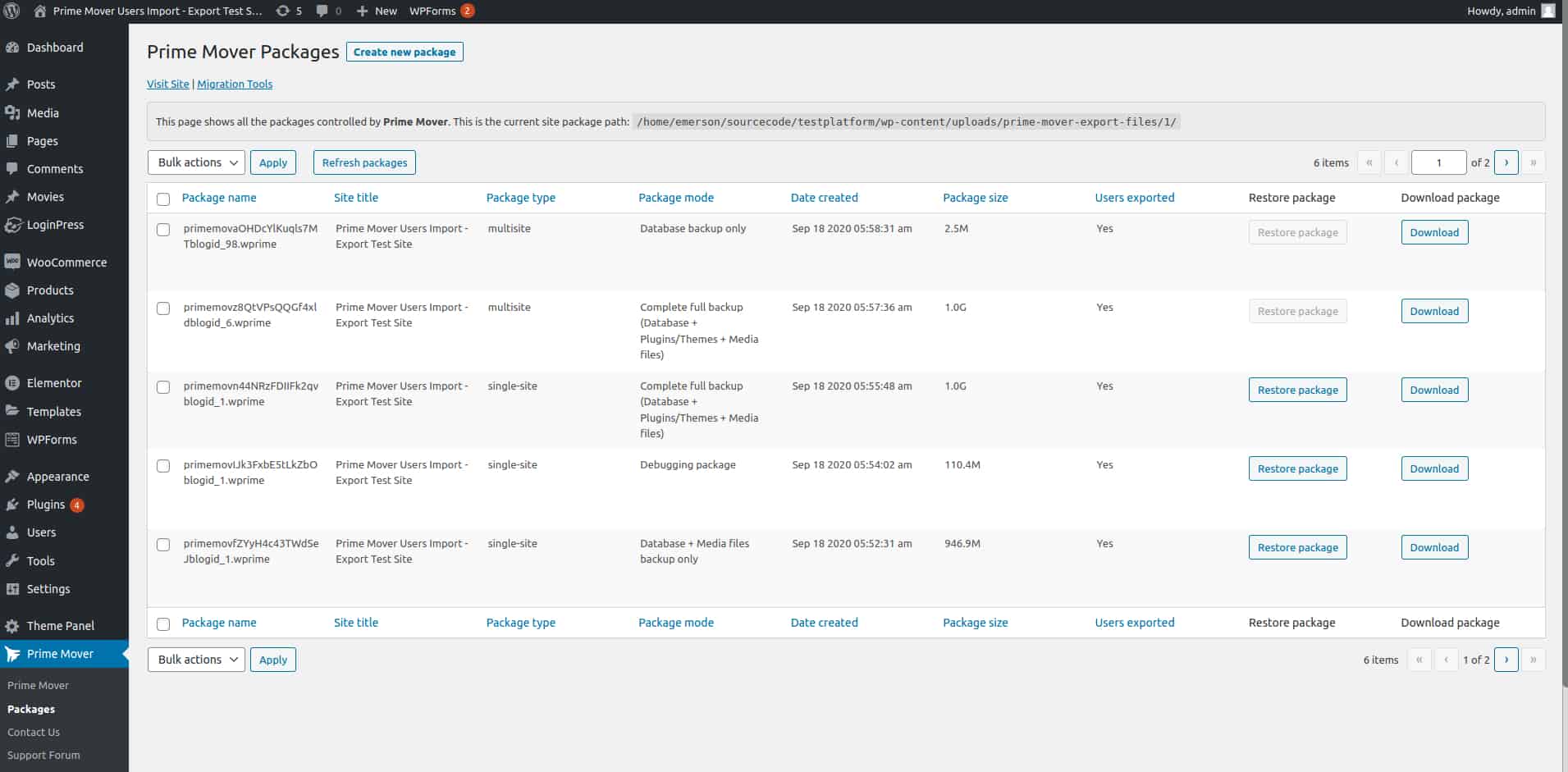This screenshot has height=772, width=1568.
Task: Open Prime Mover submenu item
Action: [38, 685]
